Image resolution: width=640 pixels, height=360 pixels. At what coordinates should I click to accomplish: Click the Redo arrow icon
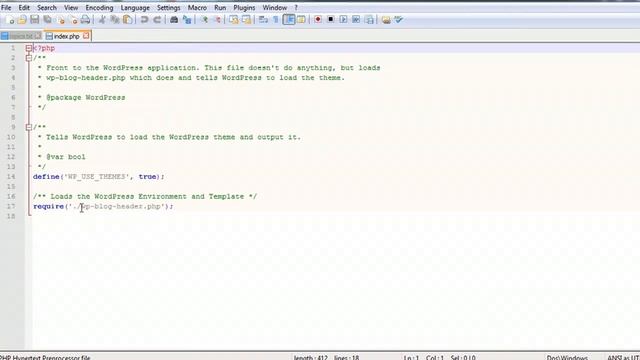click(x=157, y=20)
